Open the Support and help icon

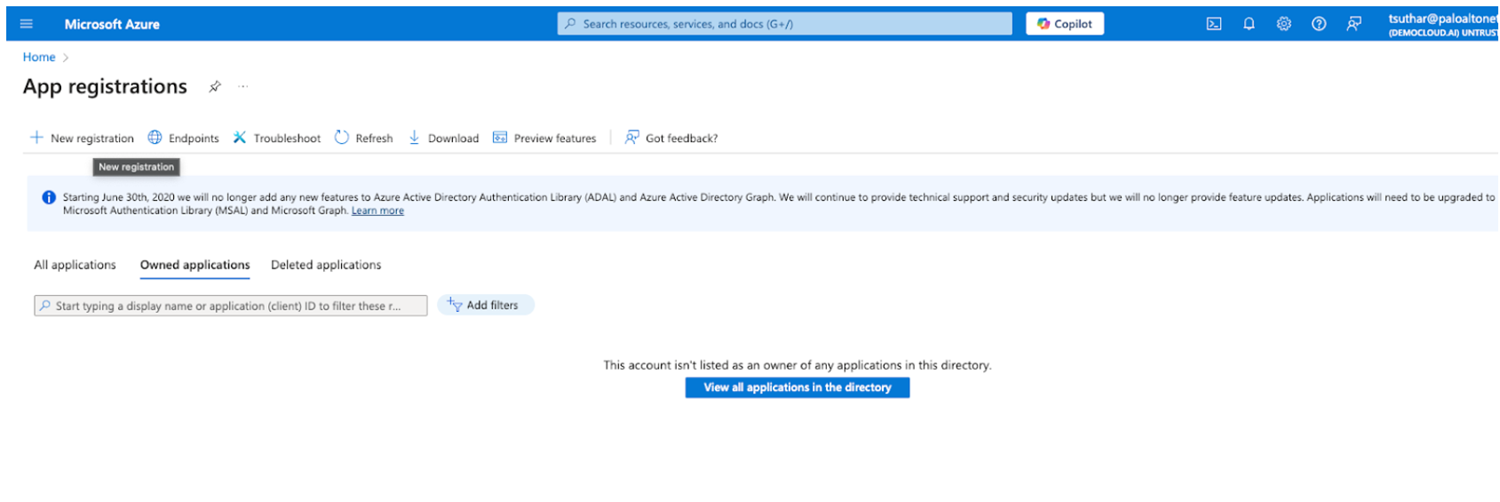pos(1319,24)
